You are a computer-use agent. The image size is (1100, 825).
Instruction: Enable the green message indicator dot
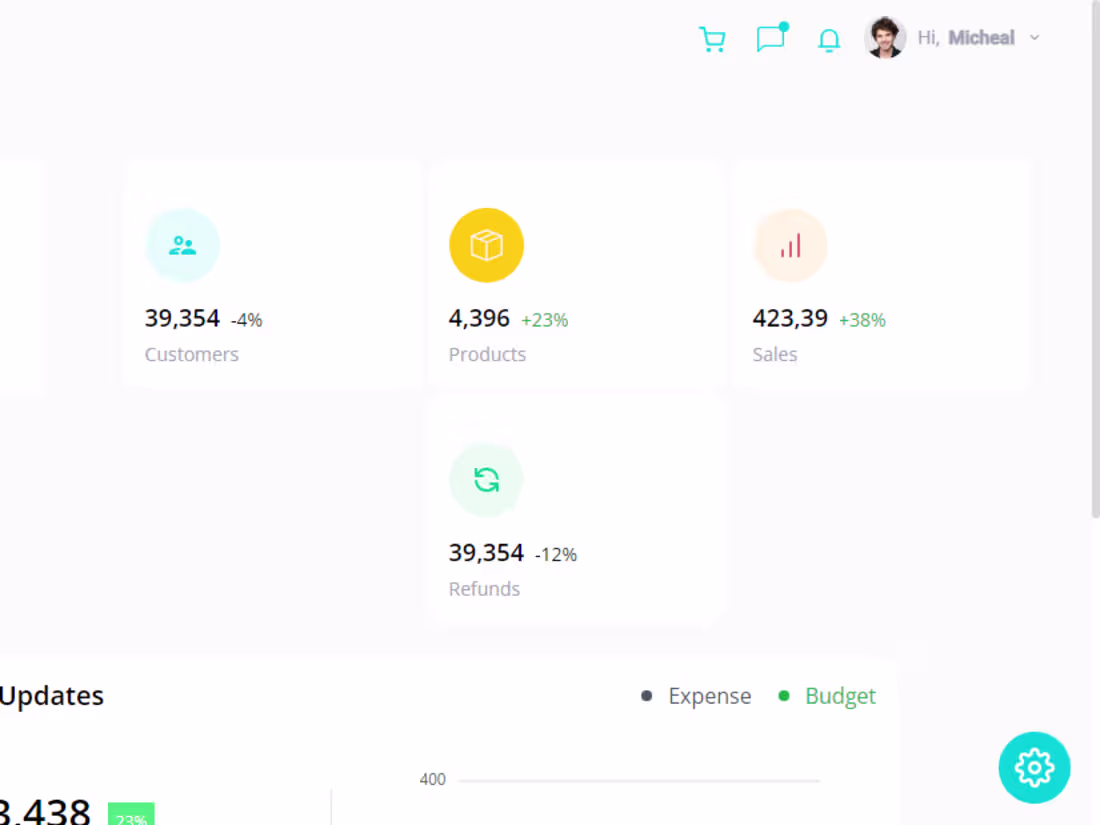coord(783,26)
